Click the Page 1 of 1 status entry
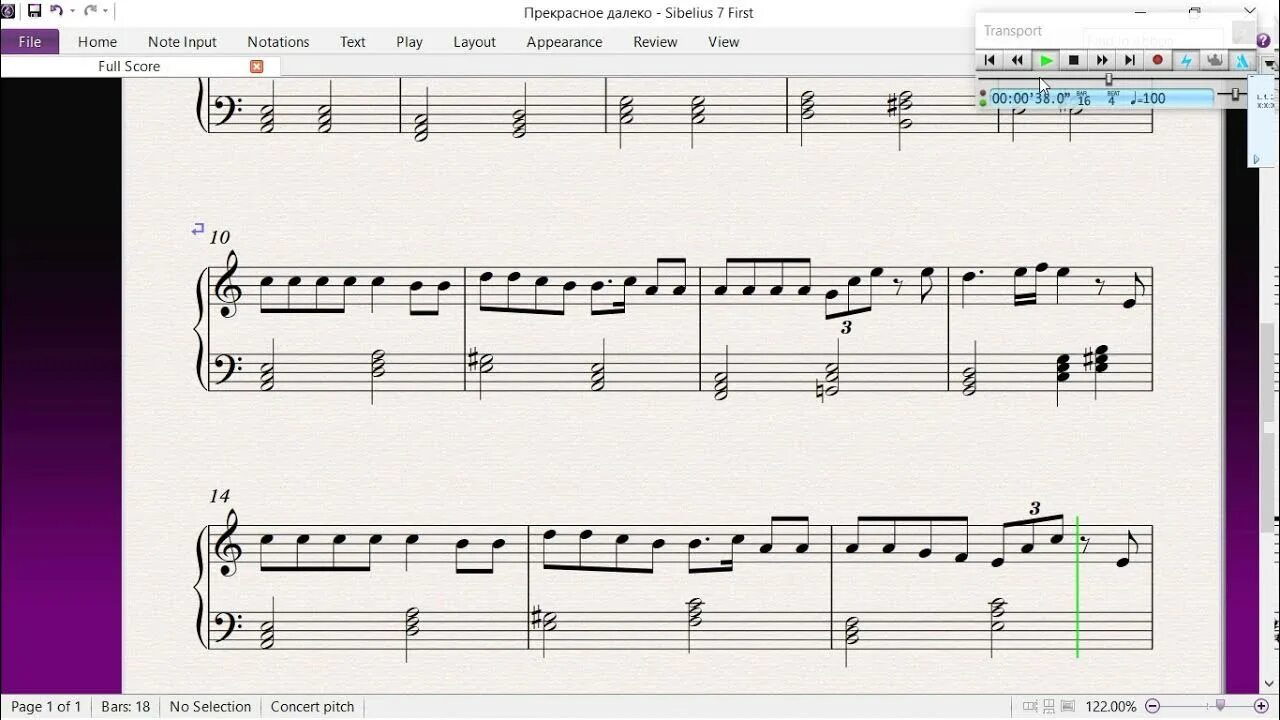The height and width of the screenshot is (720, 1280). (46, 706)
